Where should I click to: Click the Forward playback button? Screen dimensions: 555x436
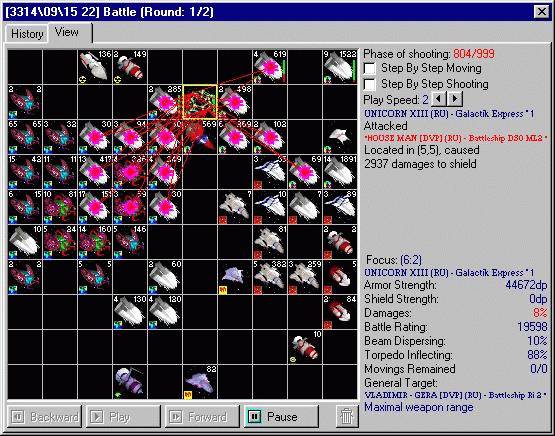pos(202,417)
